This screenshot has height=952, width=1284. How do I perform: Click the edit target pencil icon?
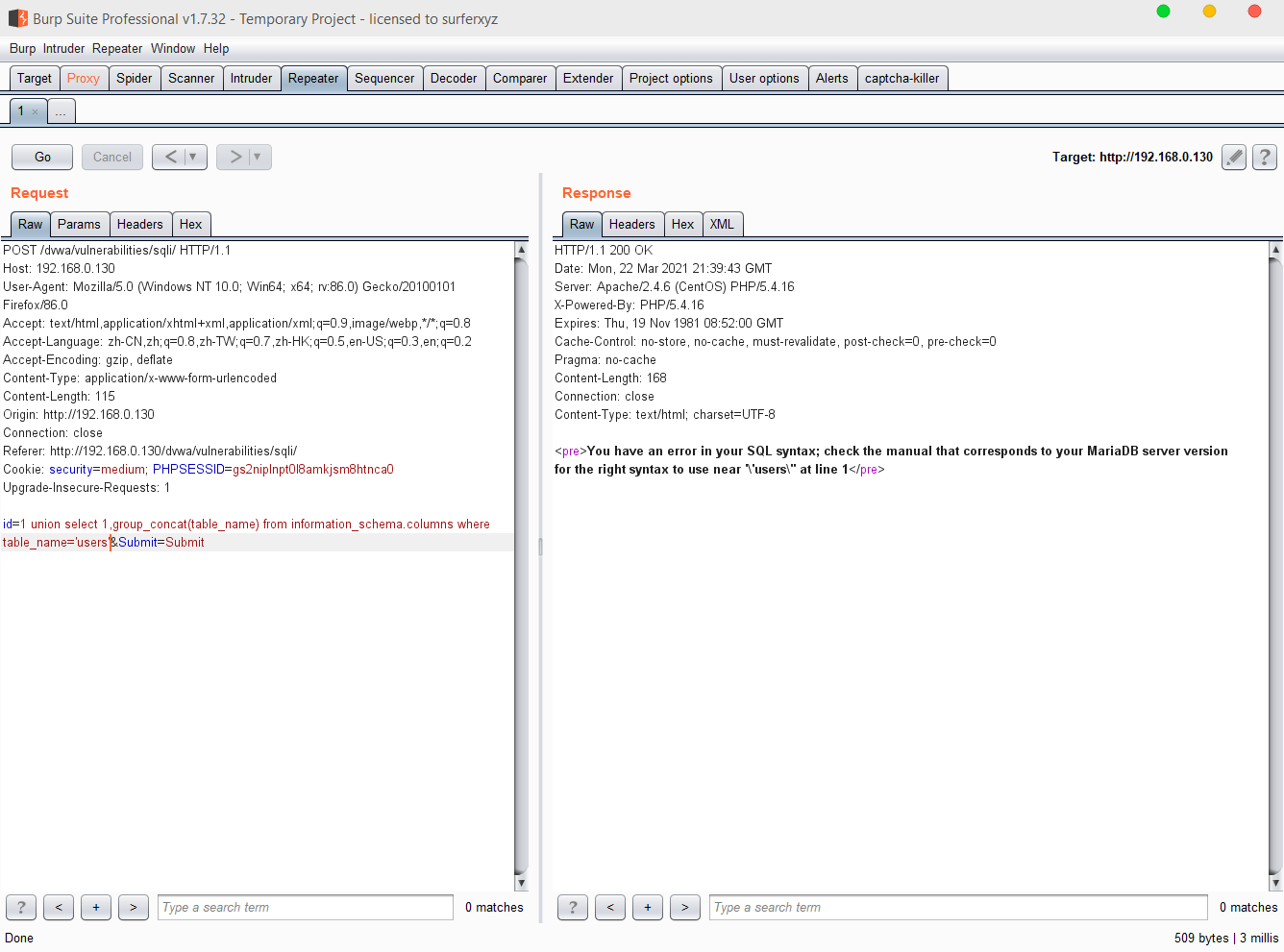click(x=1234, y=157)
